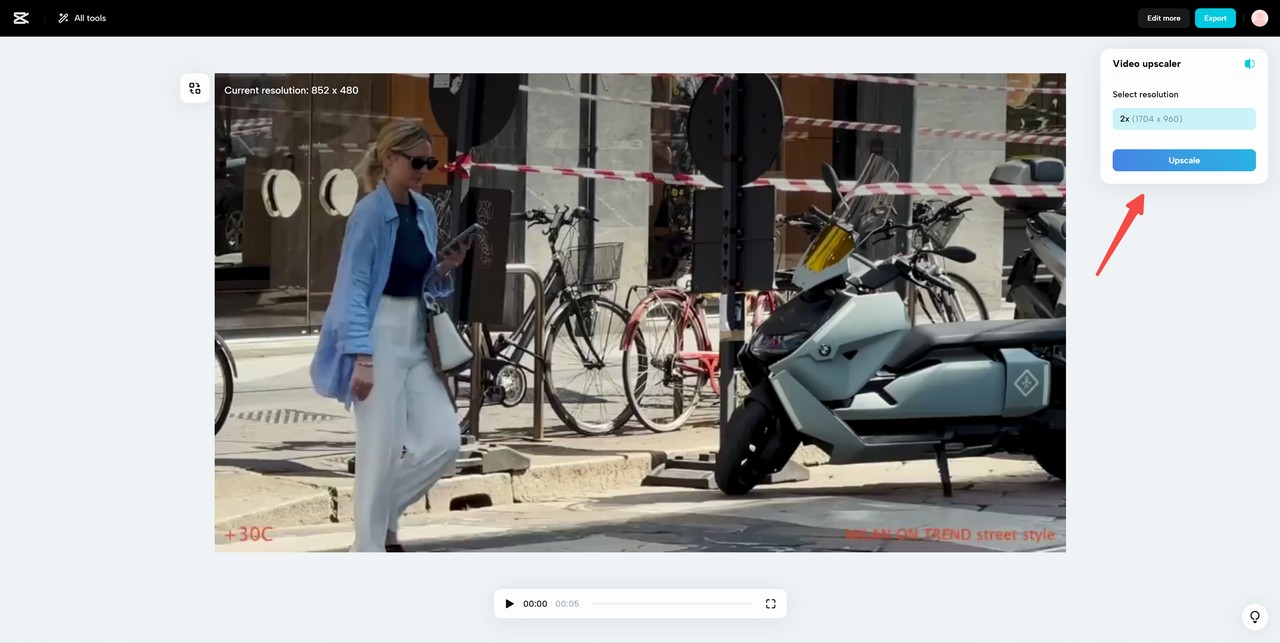Click the 00:00 current time display
This screenshot has width=1280, height=643.
click(x=535, y=604)
